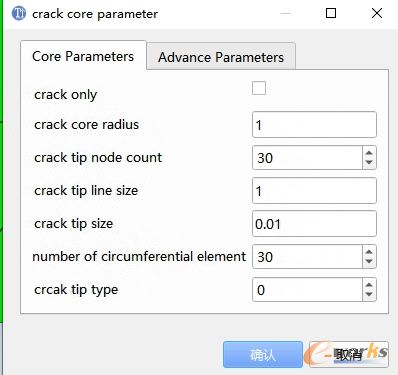This screenshot has height=375, width=398.
Task: Enable the crack only checkbox
Action: tap(259, 88)
